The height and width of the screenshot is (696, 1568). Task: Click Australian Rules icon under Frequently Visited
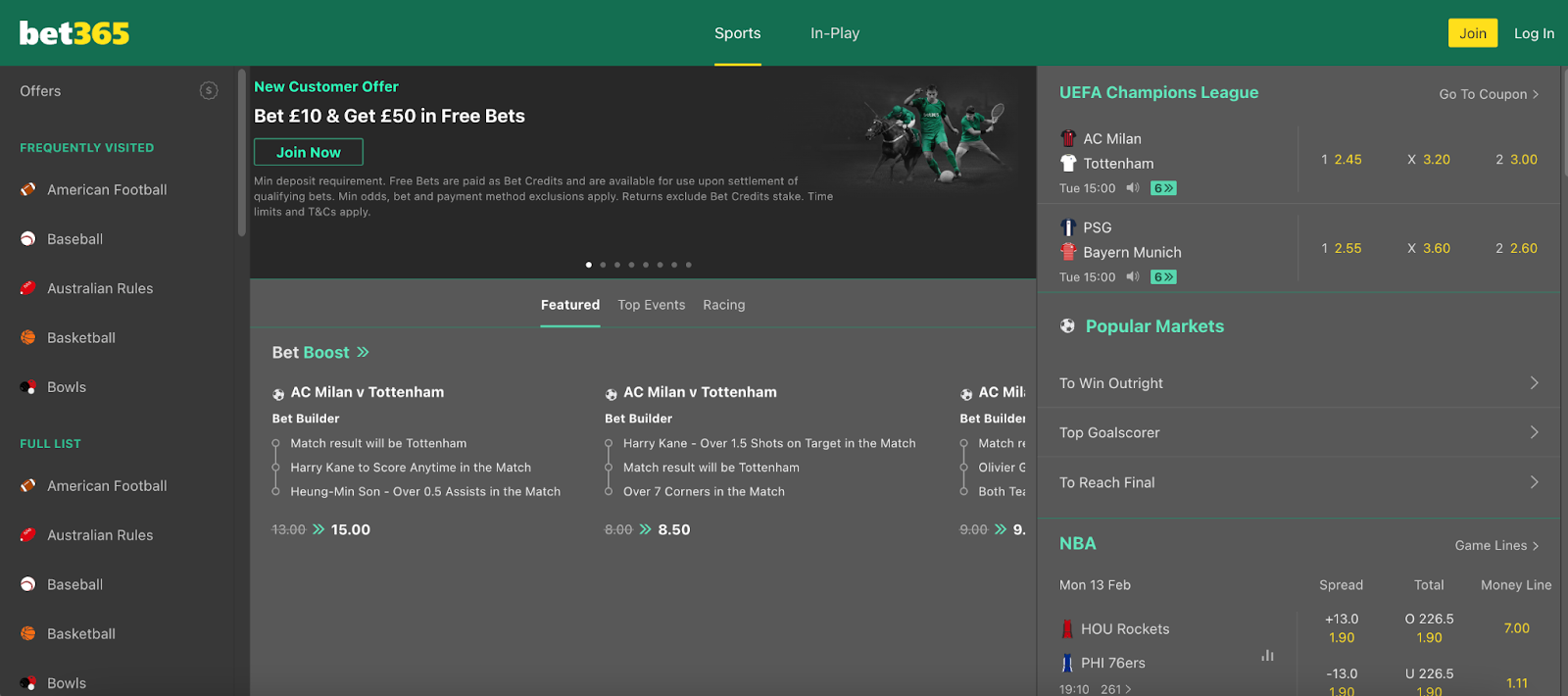click(x=28, y=288)
